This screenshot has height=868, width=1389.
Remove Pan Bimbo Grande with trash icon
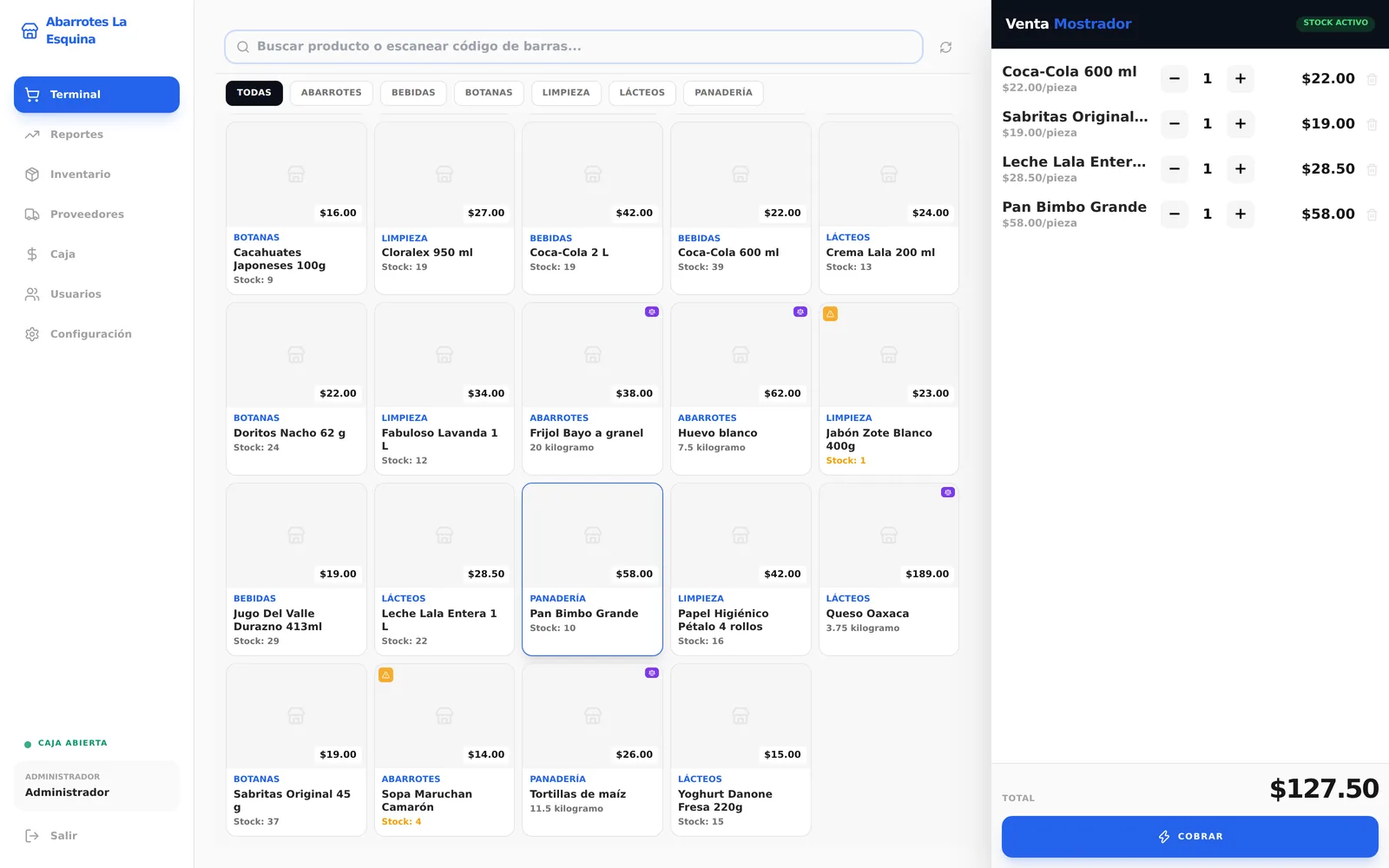click(x=1372, y=214)
